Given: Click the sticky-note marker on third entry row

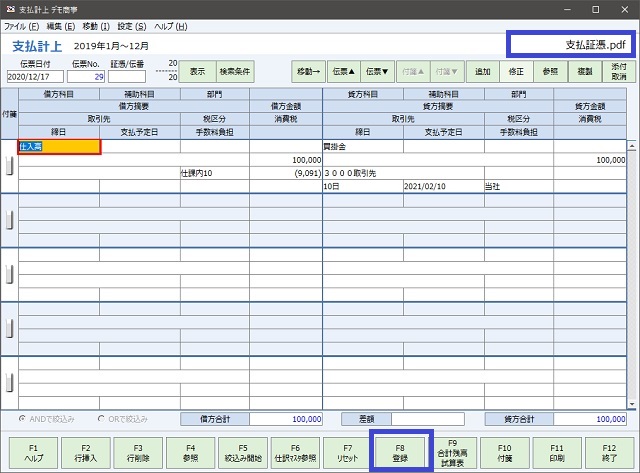Looking at the screenshot, I should pos(9,275).
